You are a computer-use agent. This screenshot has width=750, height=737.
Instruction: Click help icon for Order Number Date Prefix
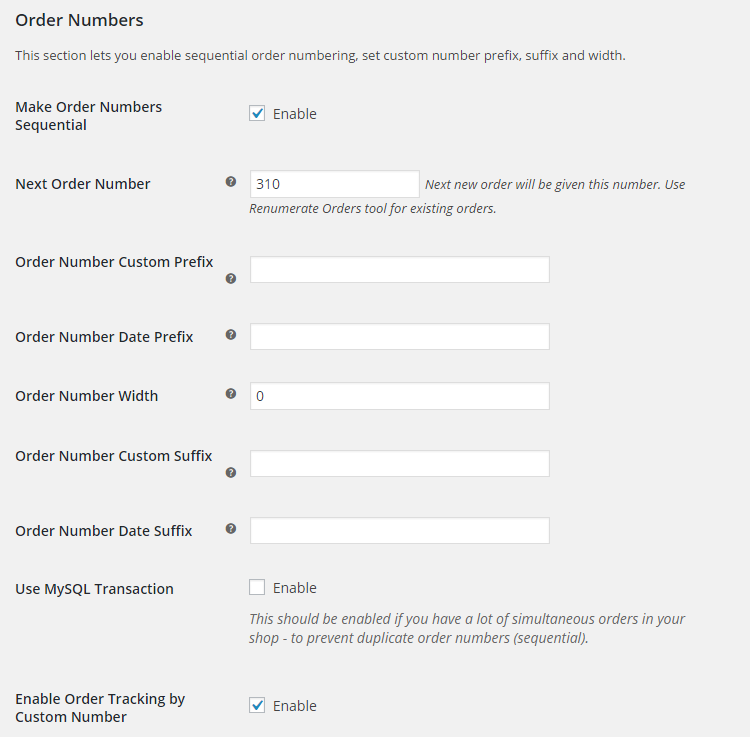[x=231, y=335]
